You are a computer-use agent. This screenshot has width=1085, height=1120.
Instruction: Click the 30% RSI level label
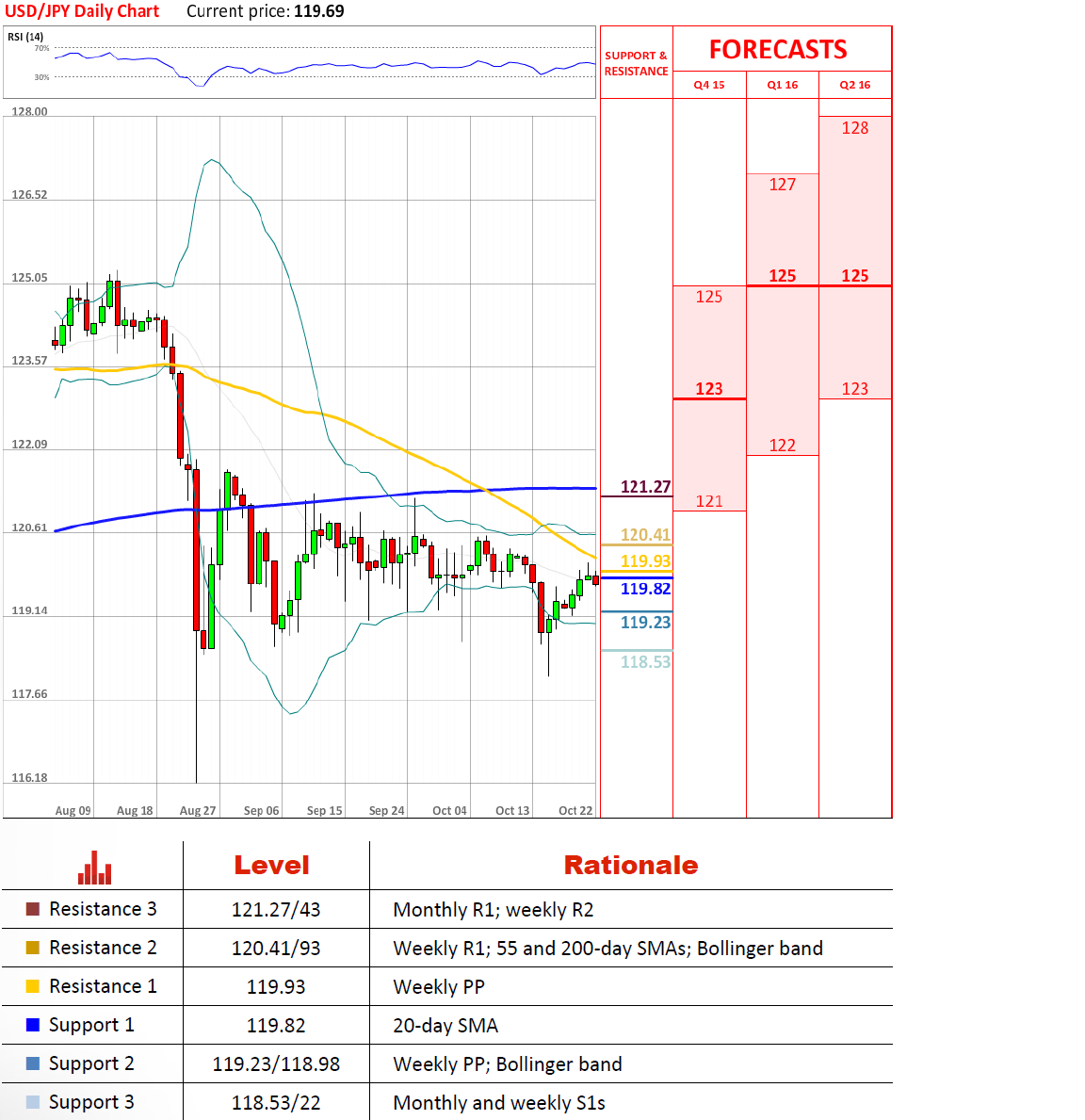42,77
